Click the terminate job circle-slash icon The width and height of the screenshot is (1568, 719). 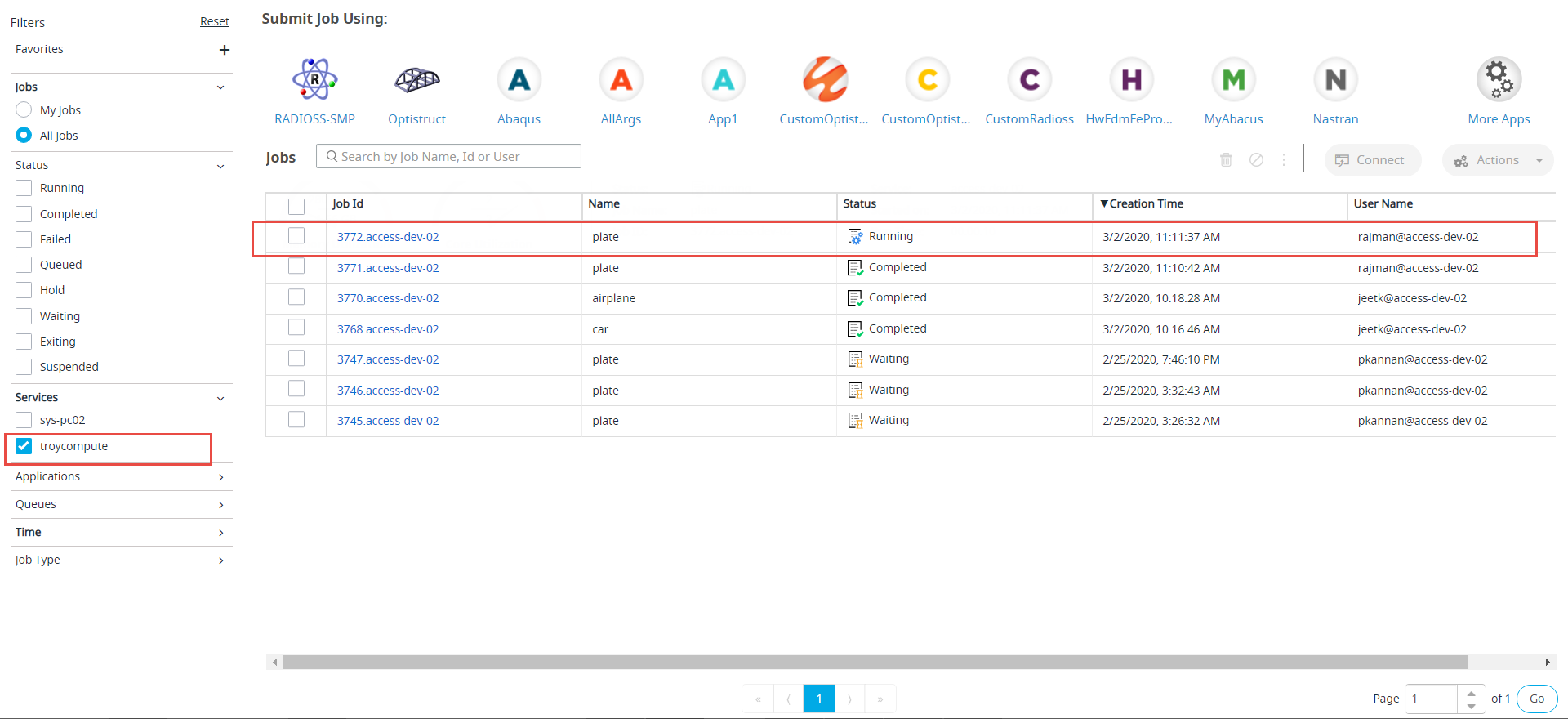tap(1257, 160)
